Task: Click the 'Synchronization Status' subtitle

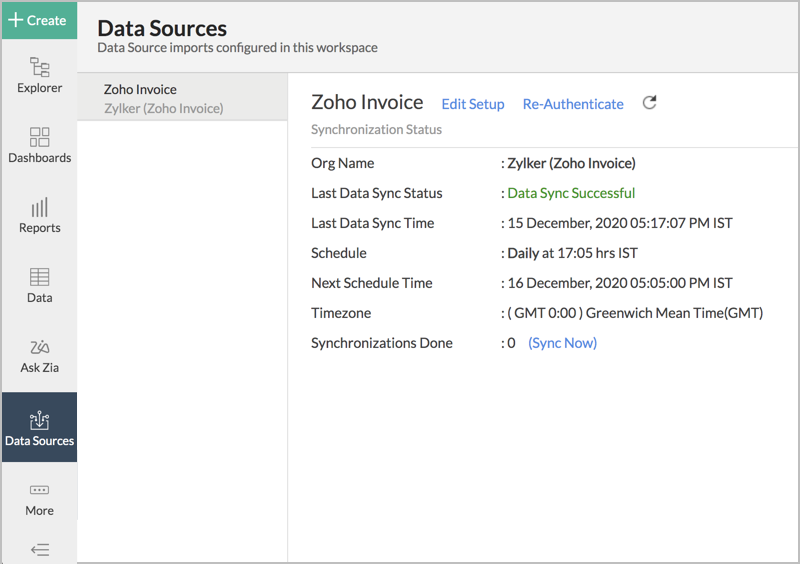Action: [376, 130]
